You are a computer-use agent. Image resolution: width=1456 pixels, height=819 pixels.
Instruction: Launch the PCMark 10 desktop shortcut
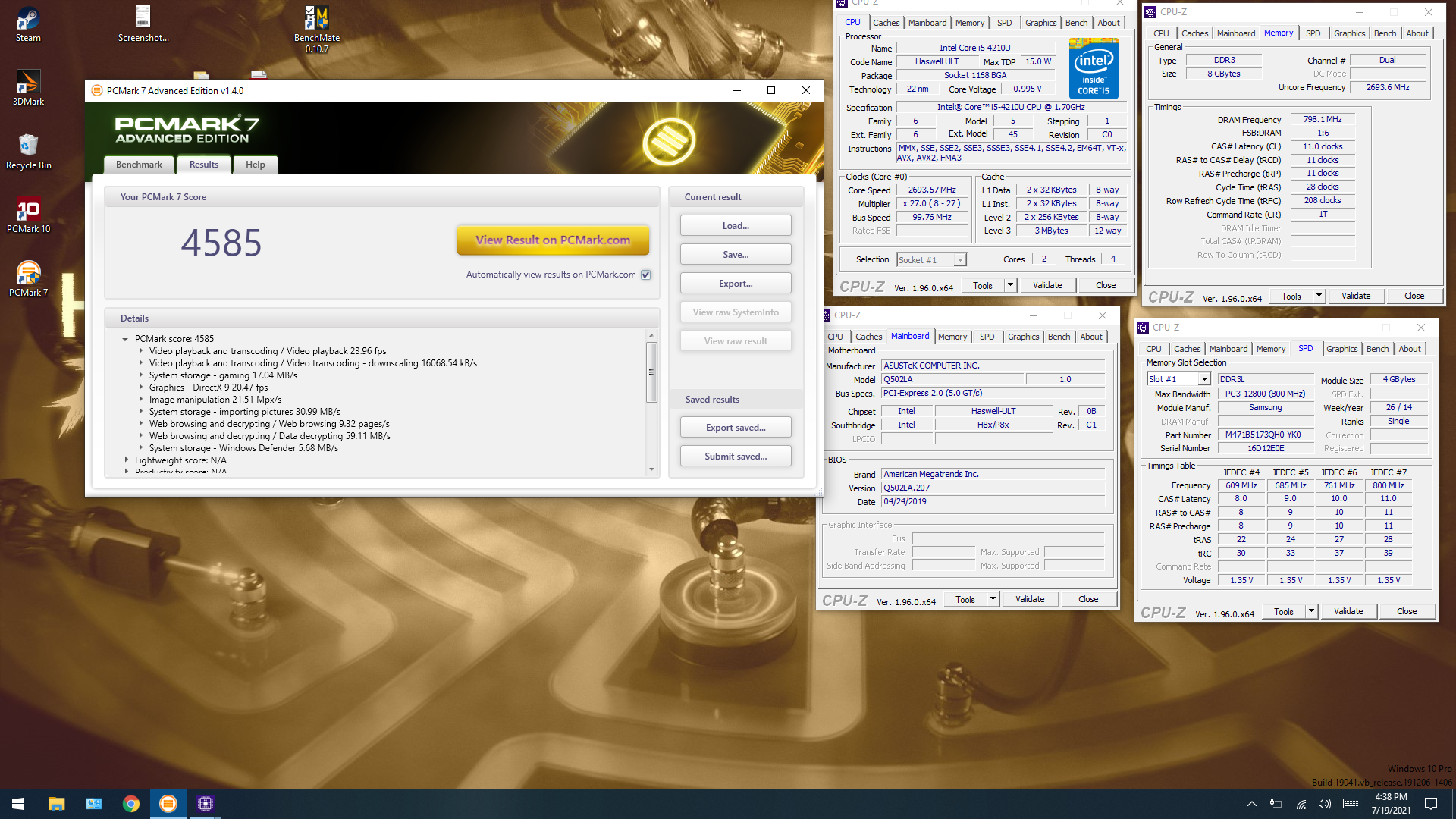(28, 215)
